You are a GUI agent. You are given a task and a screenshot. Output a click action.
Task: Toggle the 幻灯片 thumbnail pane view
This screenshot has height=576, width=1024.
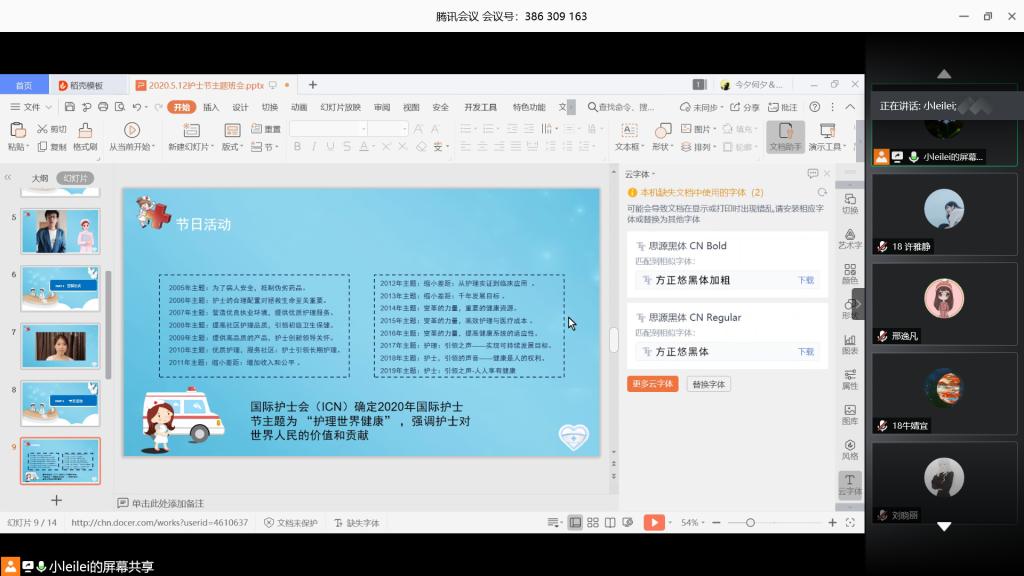point(73,178)
